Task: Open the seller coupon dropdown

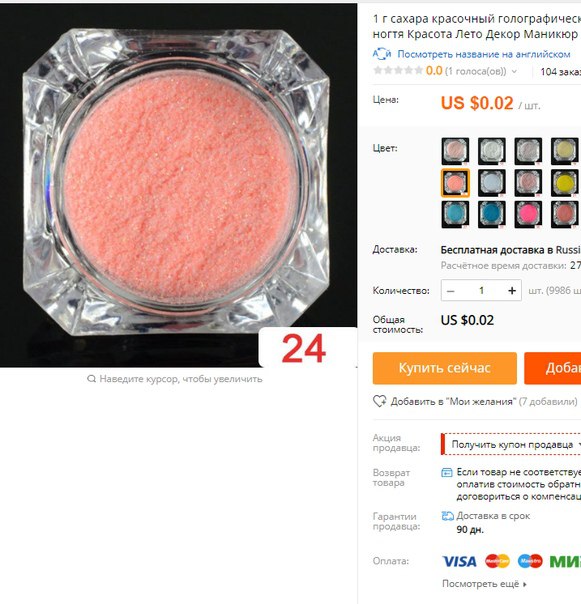Action: point(511,444)
